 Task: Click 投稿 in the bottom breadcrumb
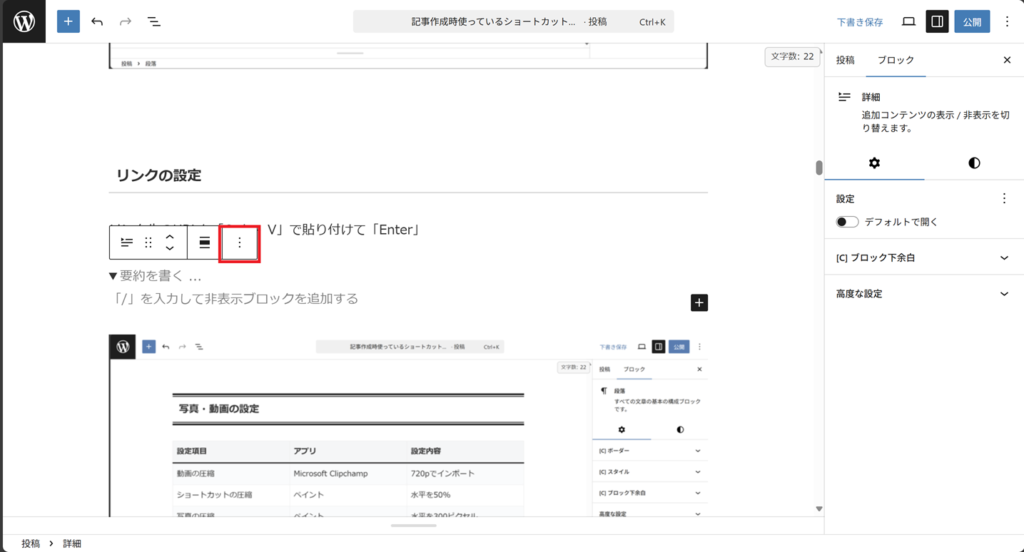(x=31, y=543)
